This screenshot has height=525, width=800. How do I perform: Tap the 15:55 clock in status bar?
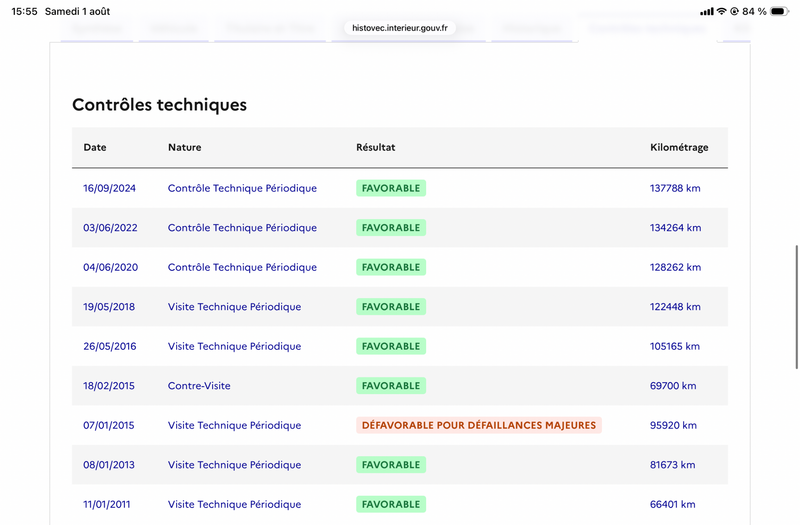(24, 11)
